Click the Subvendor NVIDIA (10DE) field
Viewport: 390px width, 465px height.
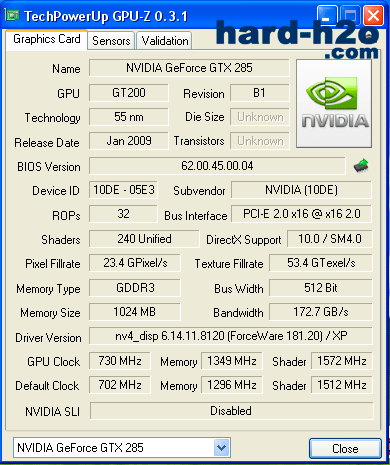click(301, 190)
